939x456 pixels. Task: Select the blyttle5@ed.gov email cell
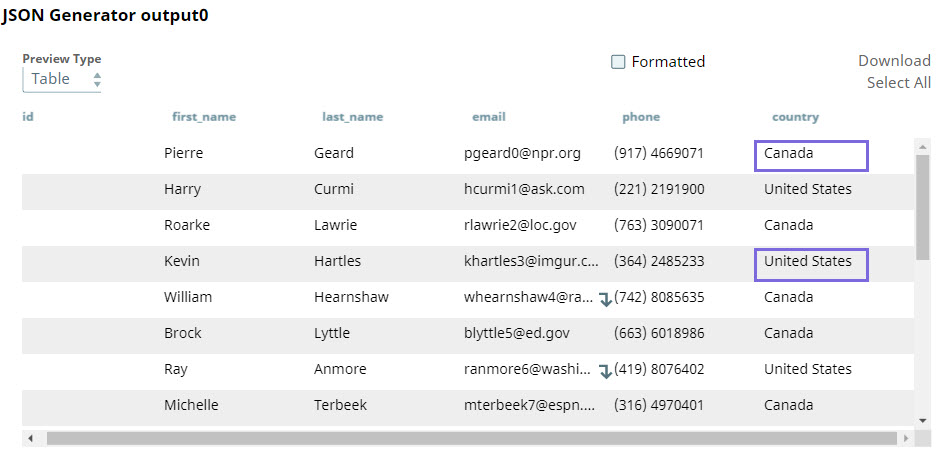pyautogui.click(x=516, y=333)
